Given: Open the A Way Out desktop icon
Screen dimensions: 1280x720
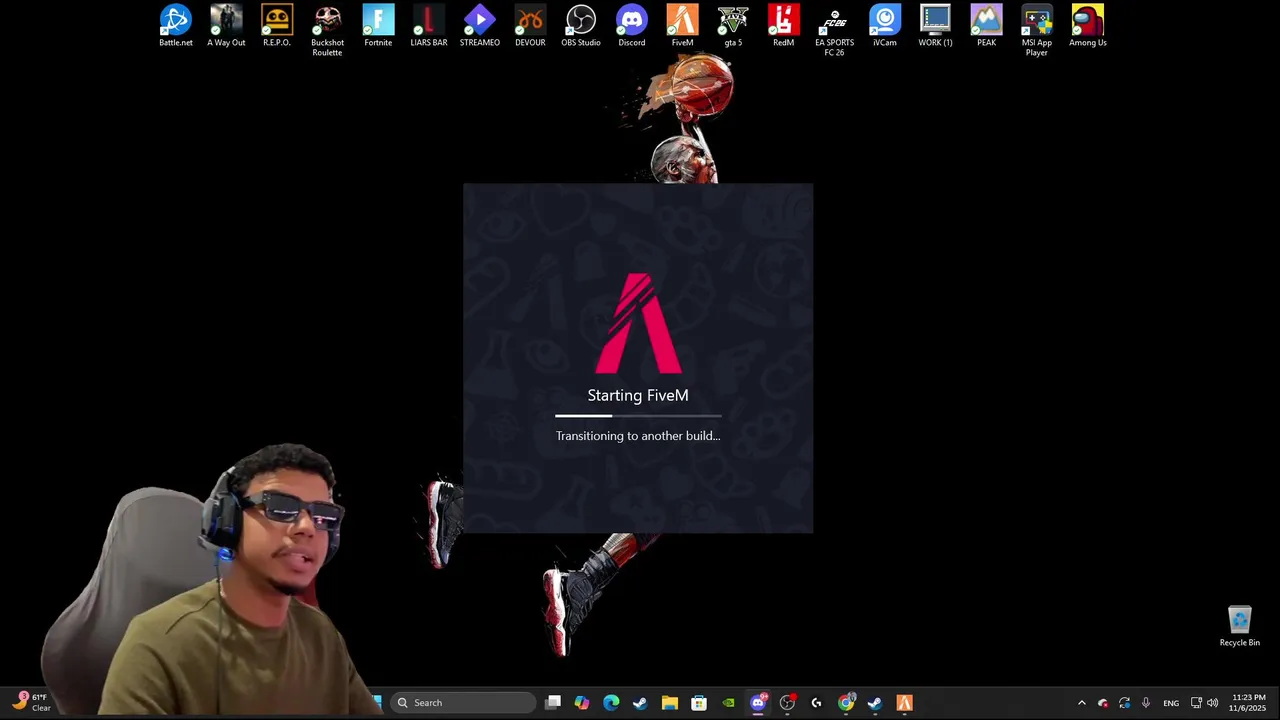Looking at the screenshot, I should pyautogui.click(x=226, y=26).
